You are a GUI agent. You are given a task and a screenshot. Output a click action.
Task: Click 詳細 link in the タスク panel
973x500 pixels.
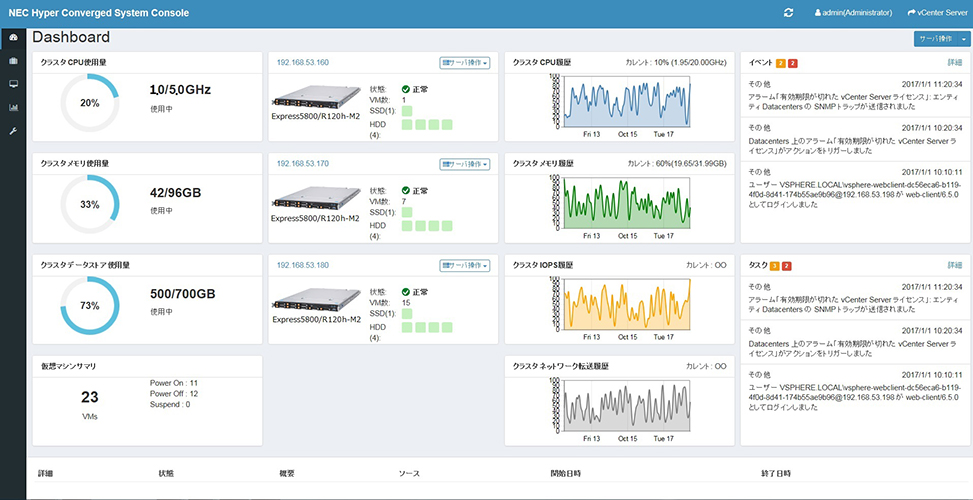click(955, 265)
